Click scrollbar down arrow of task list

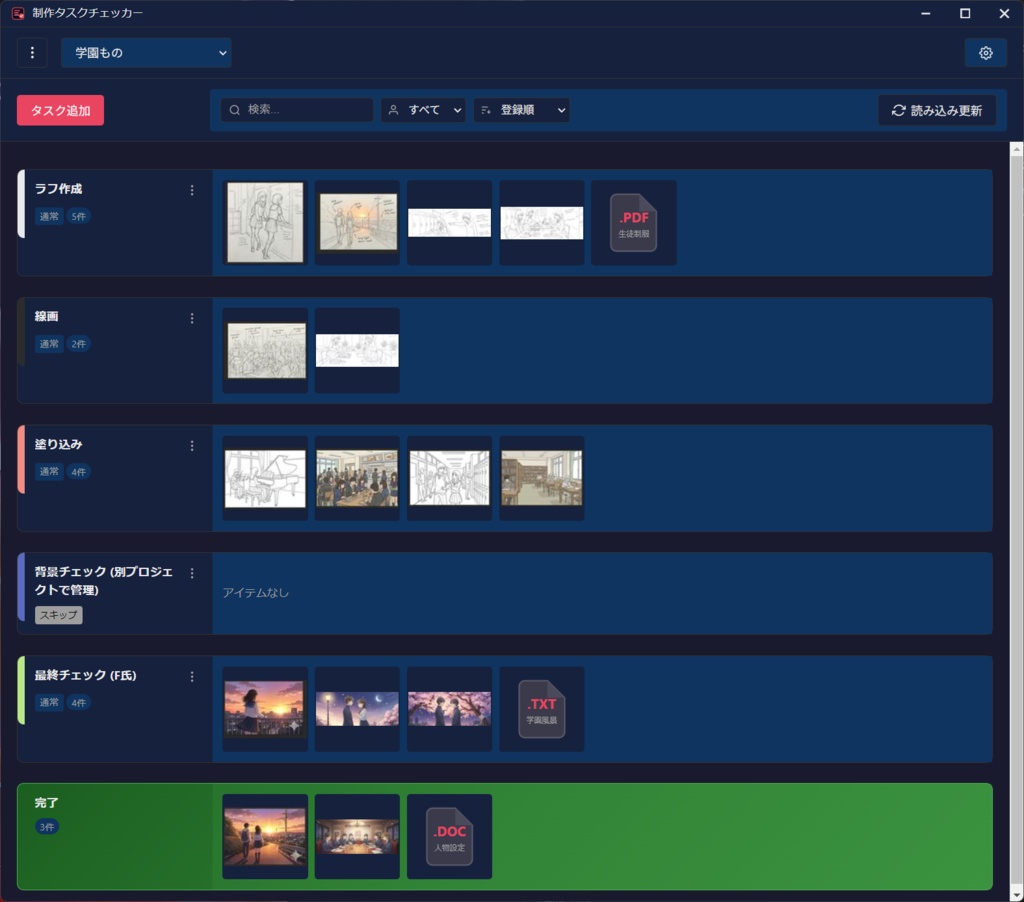(1016, 894)
